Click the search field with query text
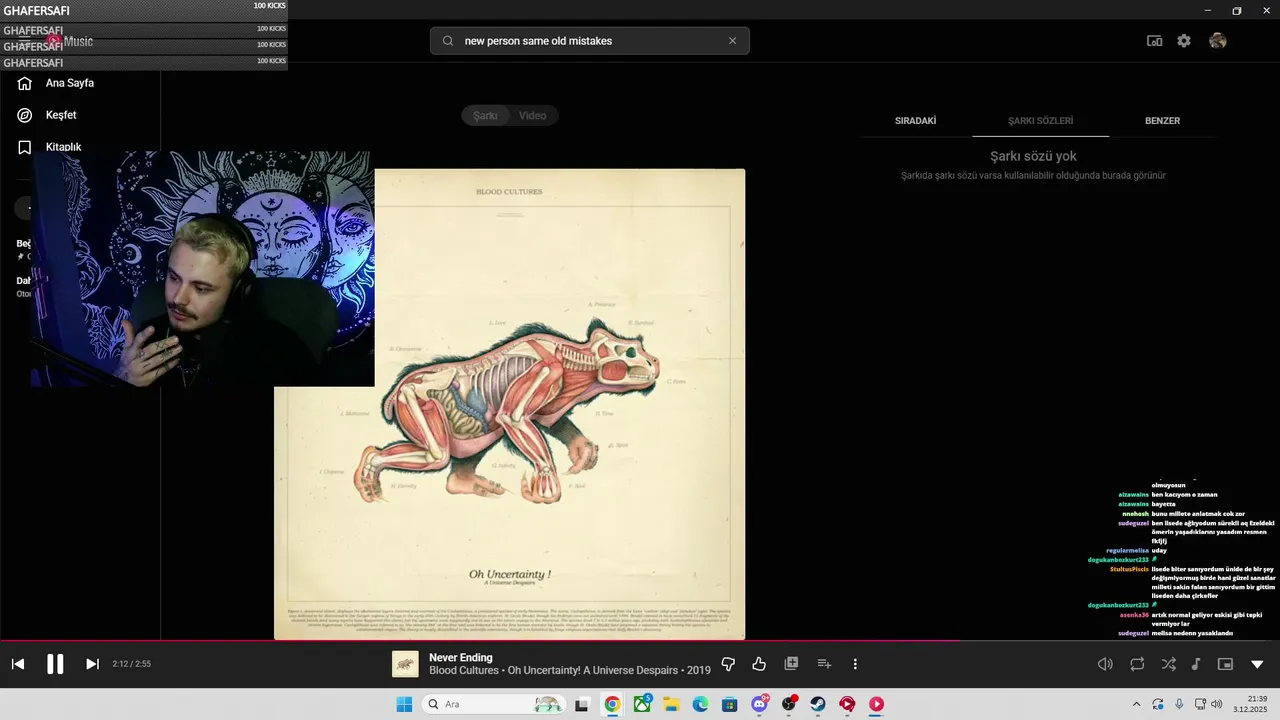This screenshot has height=720, width=1280. [590, 41]
